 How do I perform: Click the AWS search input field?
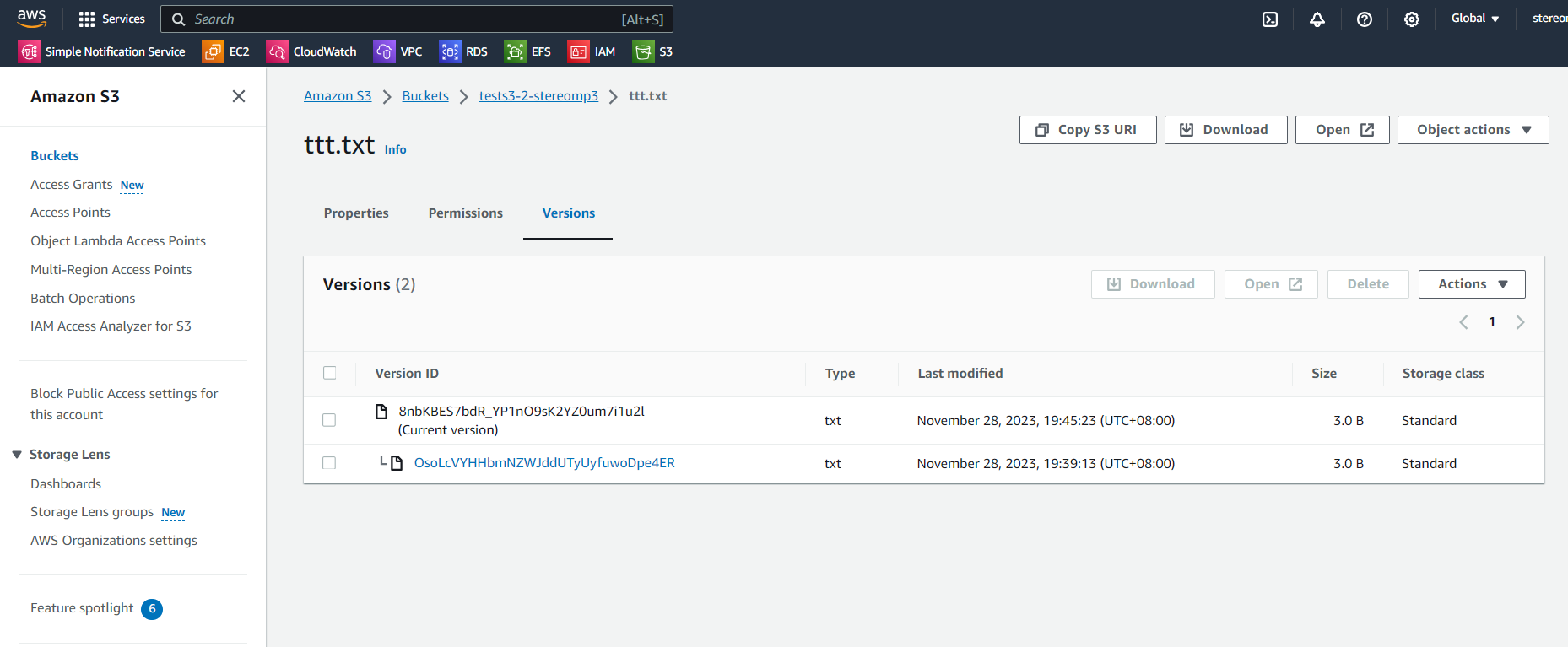pos(417,19)
